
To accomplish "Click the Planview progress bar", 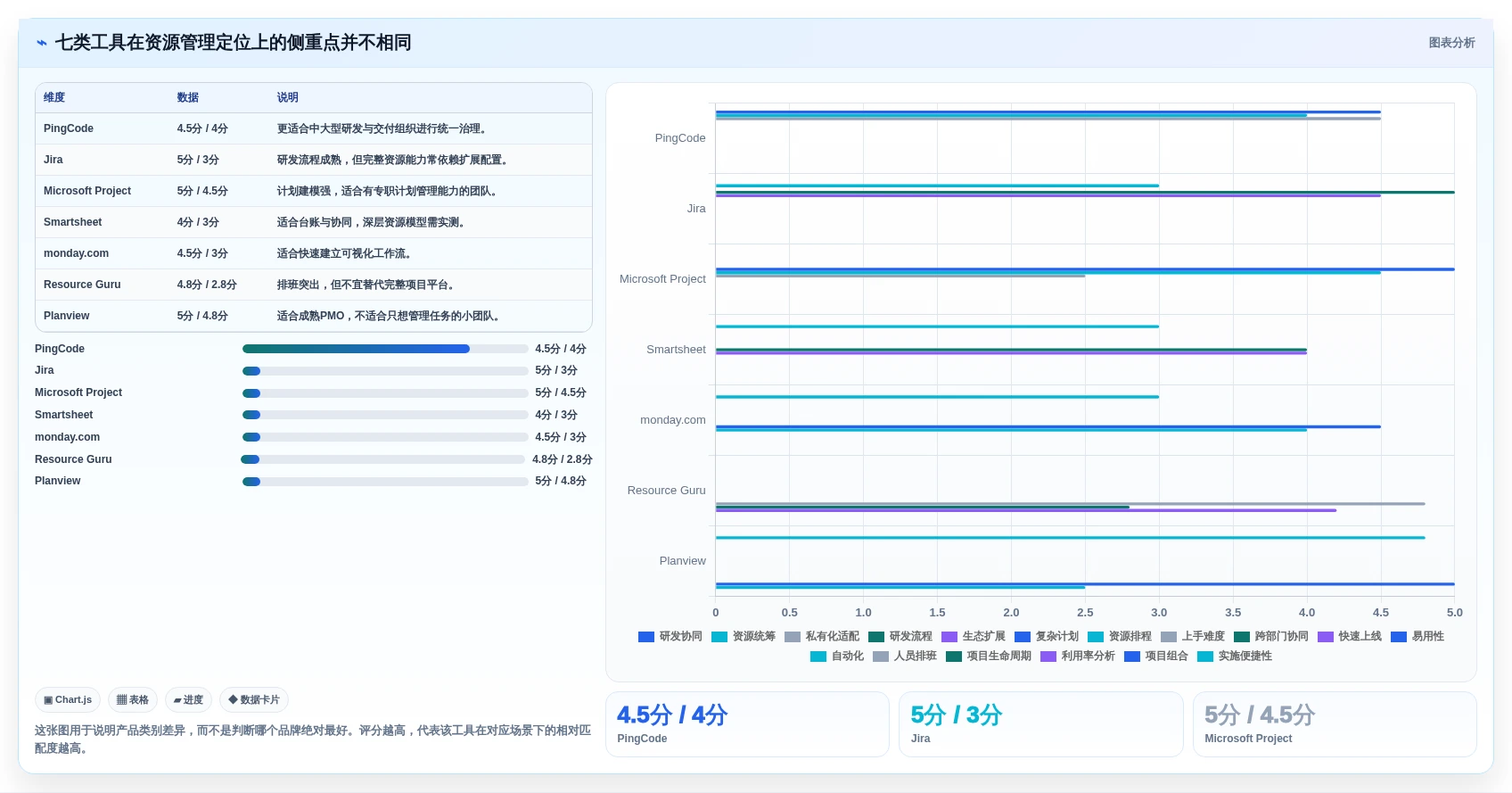I will click(x=385, y=482).
